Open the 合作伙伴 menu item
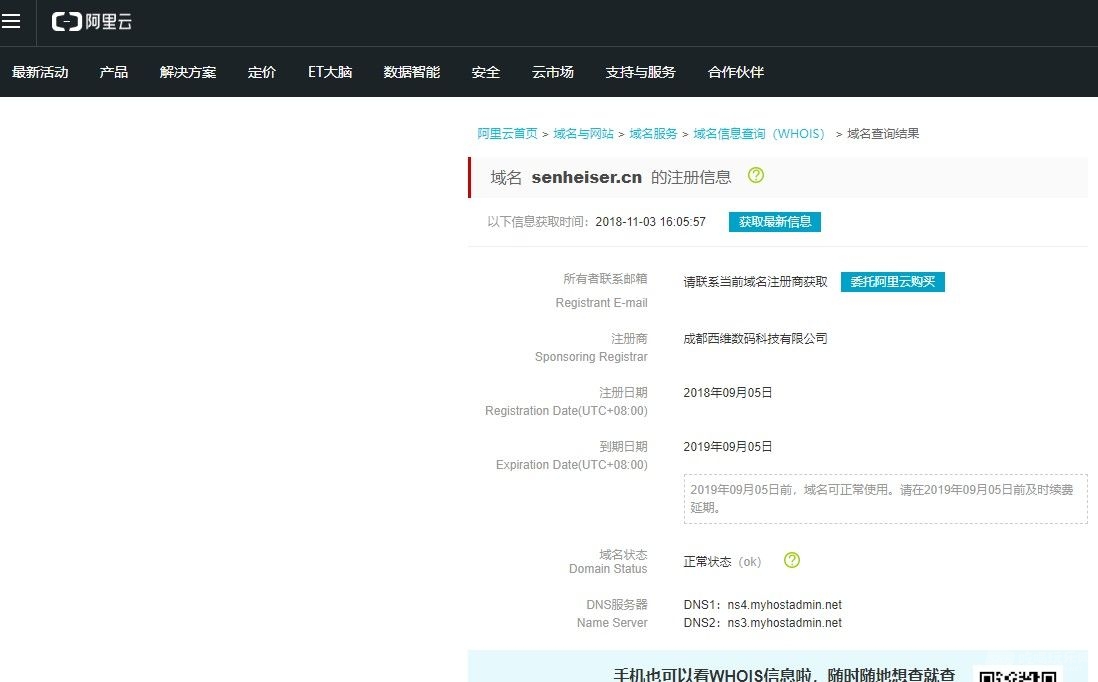This screenshot has height=682, width=1098. pos(735,72)
